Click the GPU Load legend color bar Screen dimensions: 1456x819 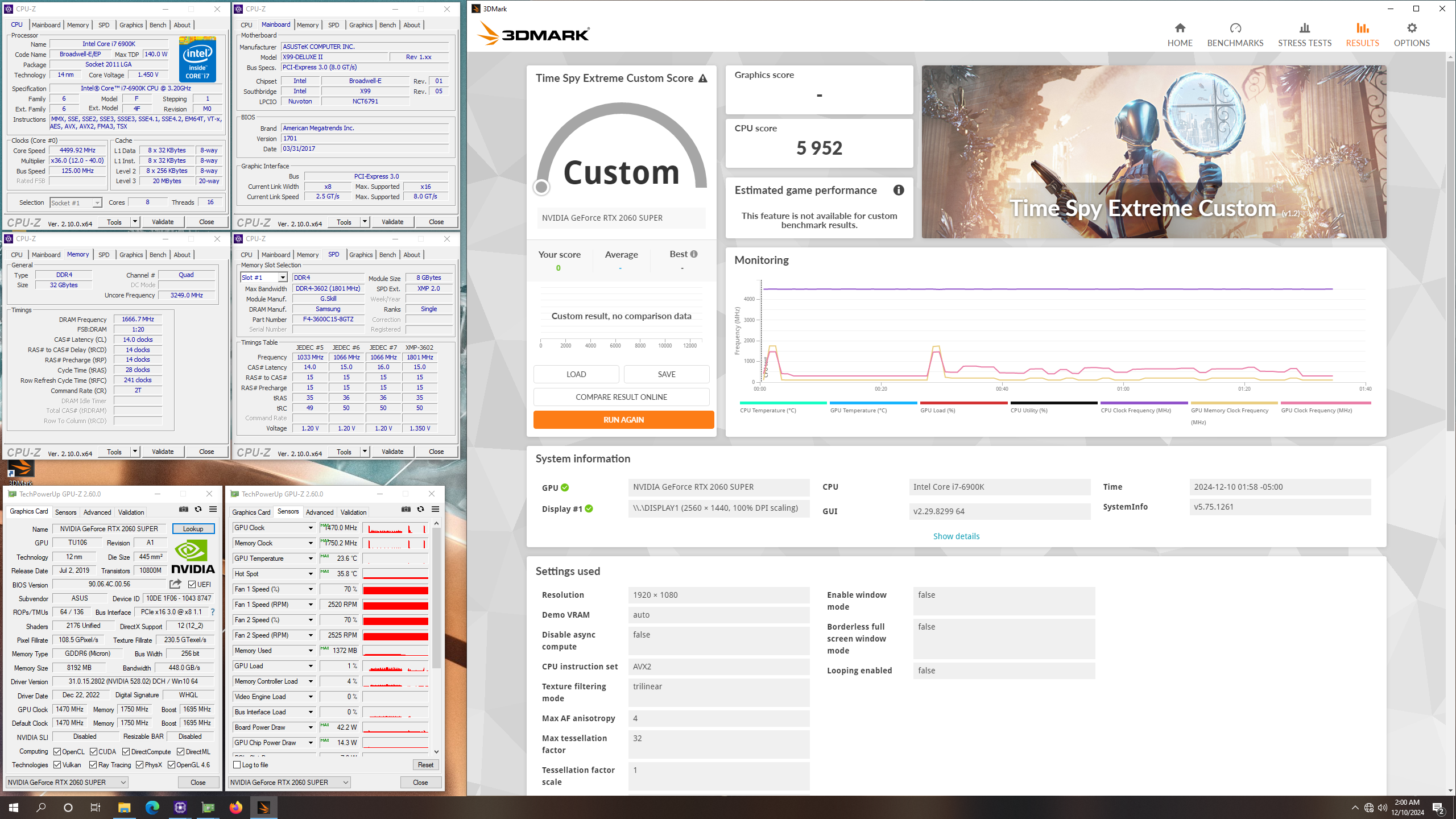tap(963, 403)
